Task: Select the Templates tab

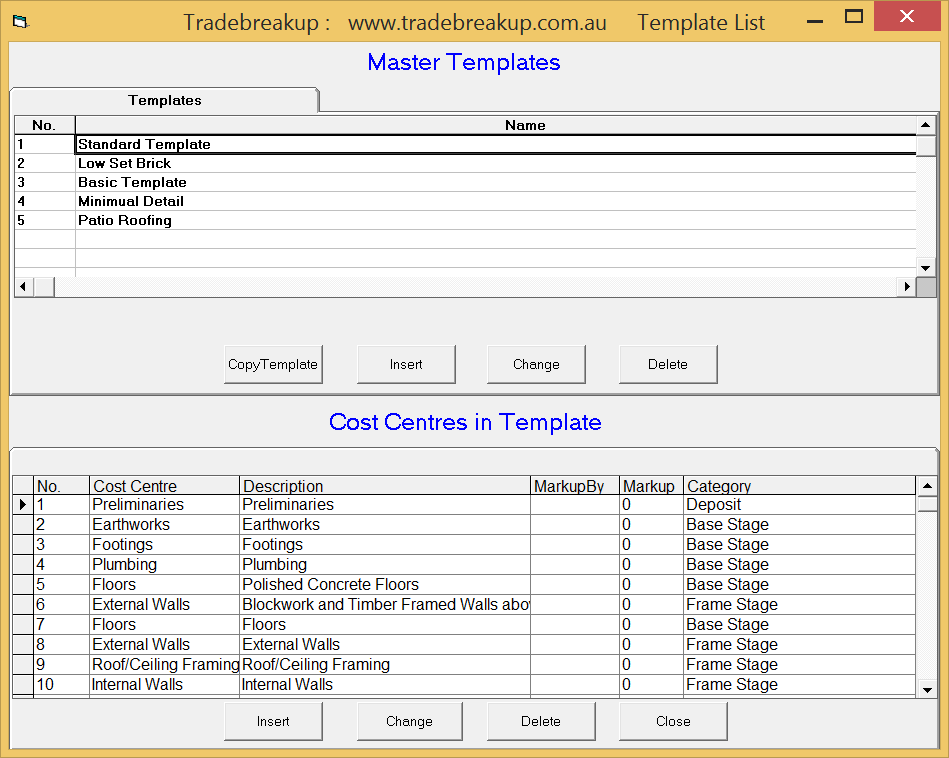Action: pyautogui.click(x=164, y=100)
